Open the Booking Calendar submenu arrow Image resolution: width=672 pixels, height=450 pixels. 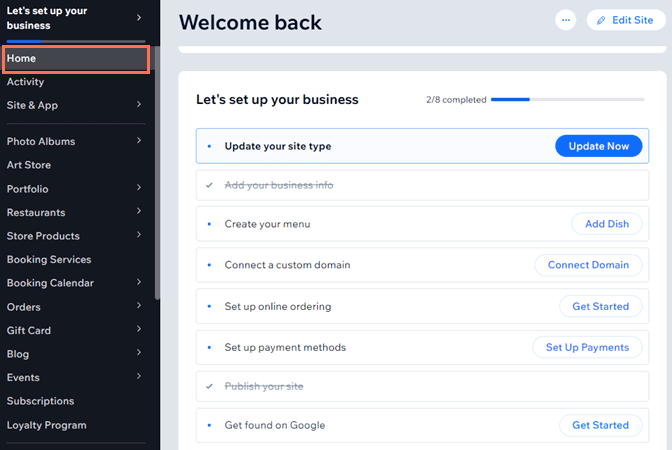pos(139,283)
